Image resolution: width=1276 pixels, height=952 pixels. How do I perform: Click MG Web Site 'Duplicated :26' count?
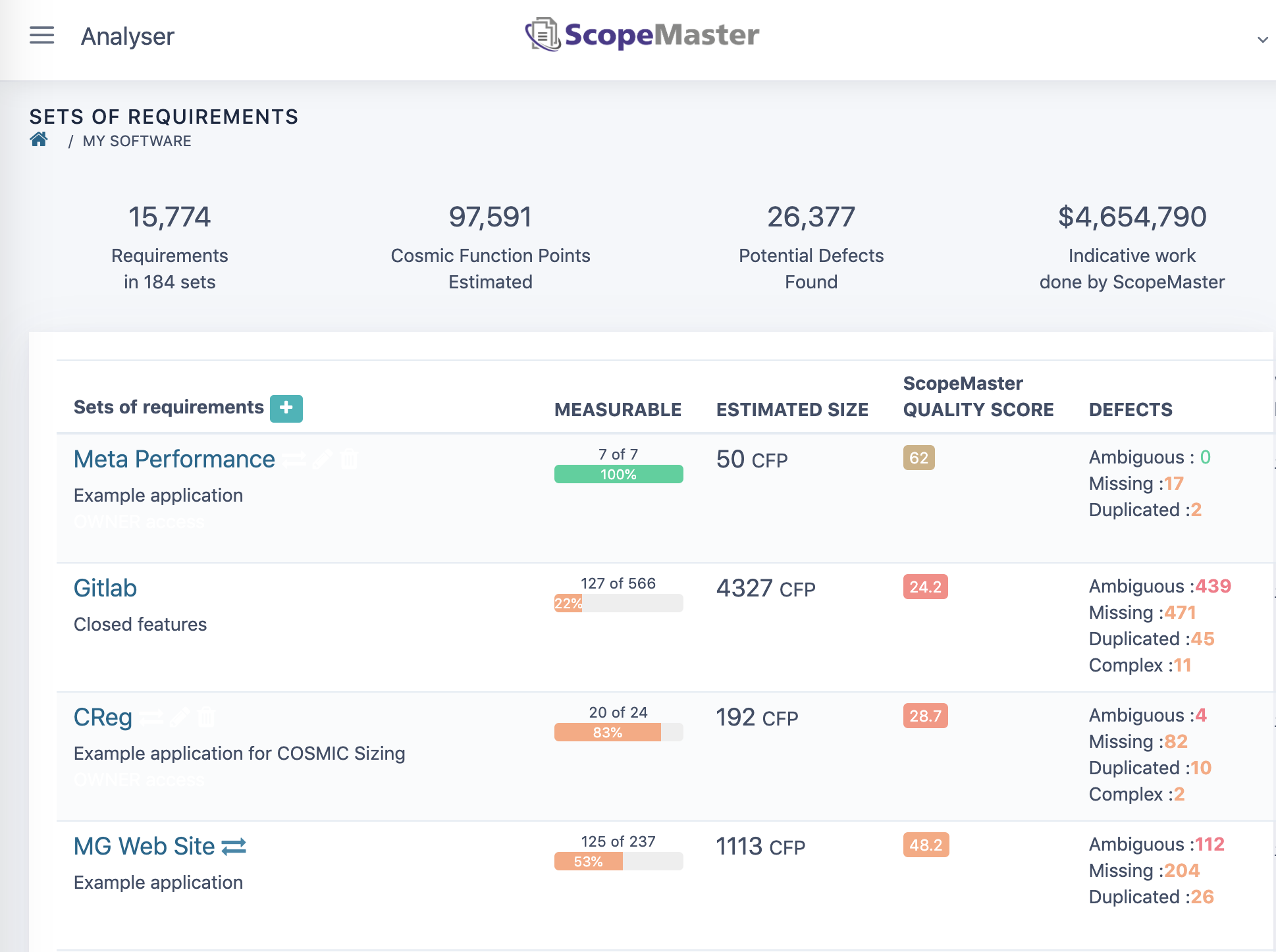pos(1152,897)
